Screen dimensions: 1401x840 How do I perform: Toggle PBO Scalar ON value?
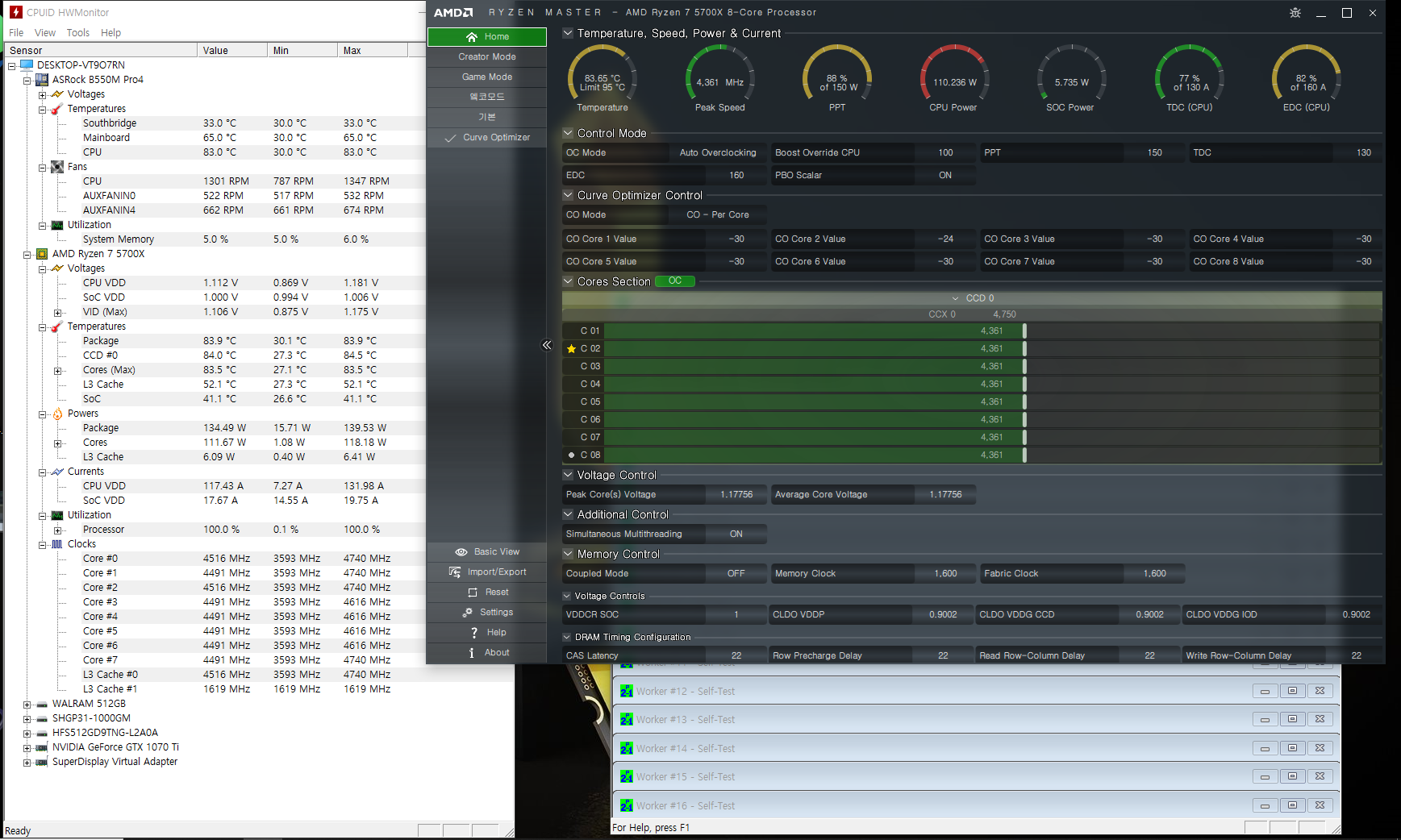click(x=945, y=176)
